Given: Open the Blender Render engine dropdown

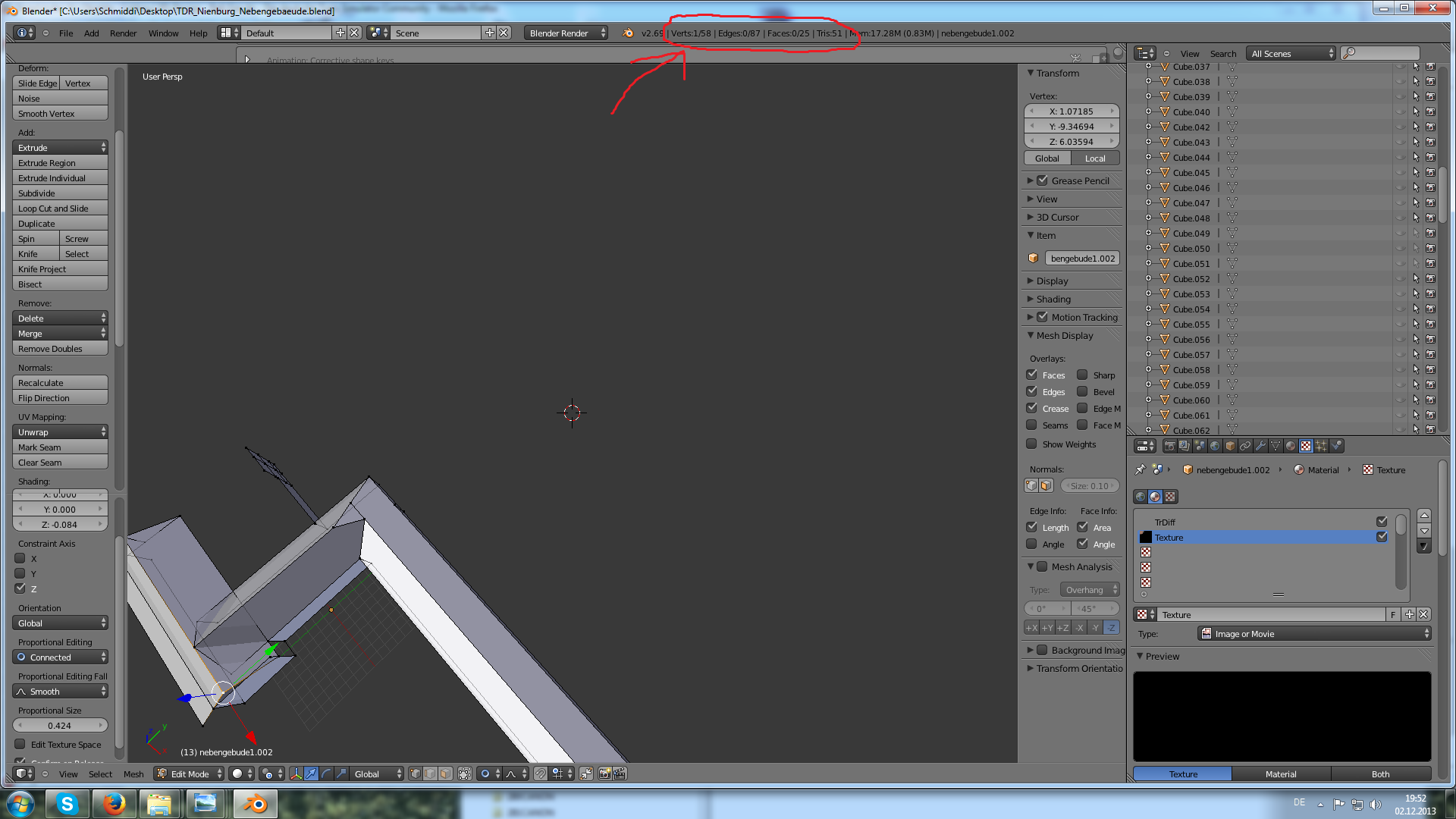Looking at the screenshot, I should coord(566,33).
